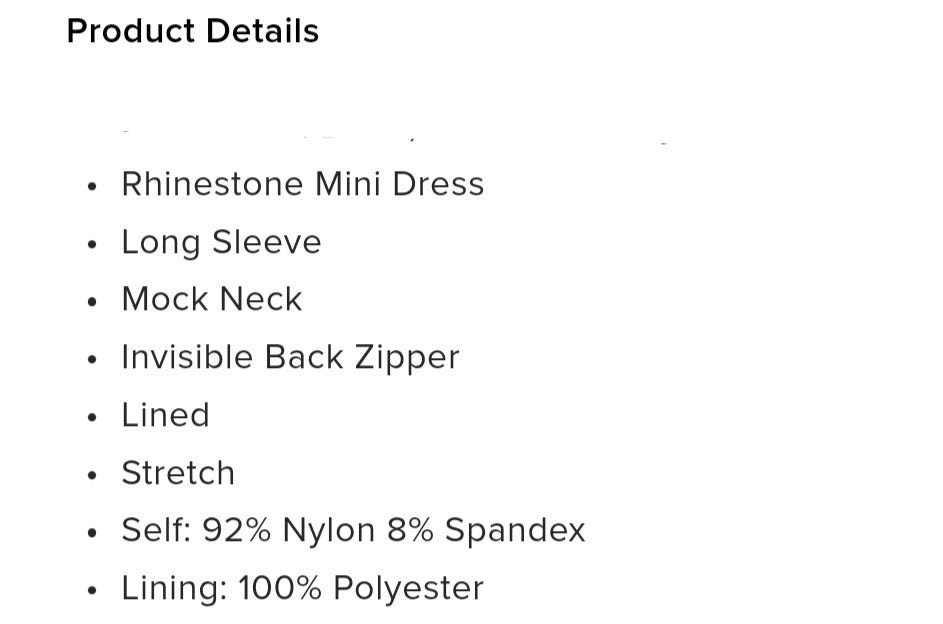The image size is (943, 624).
Task: Click the bullet before Long Sleeve
Action: [91, 245]
